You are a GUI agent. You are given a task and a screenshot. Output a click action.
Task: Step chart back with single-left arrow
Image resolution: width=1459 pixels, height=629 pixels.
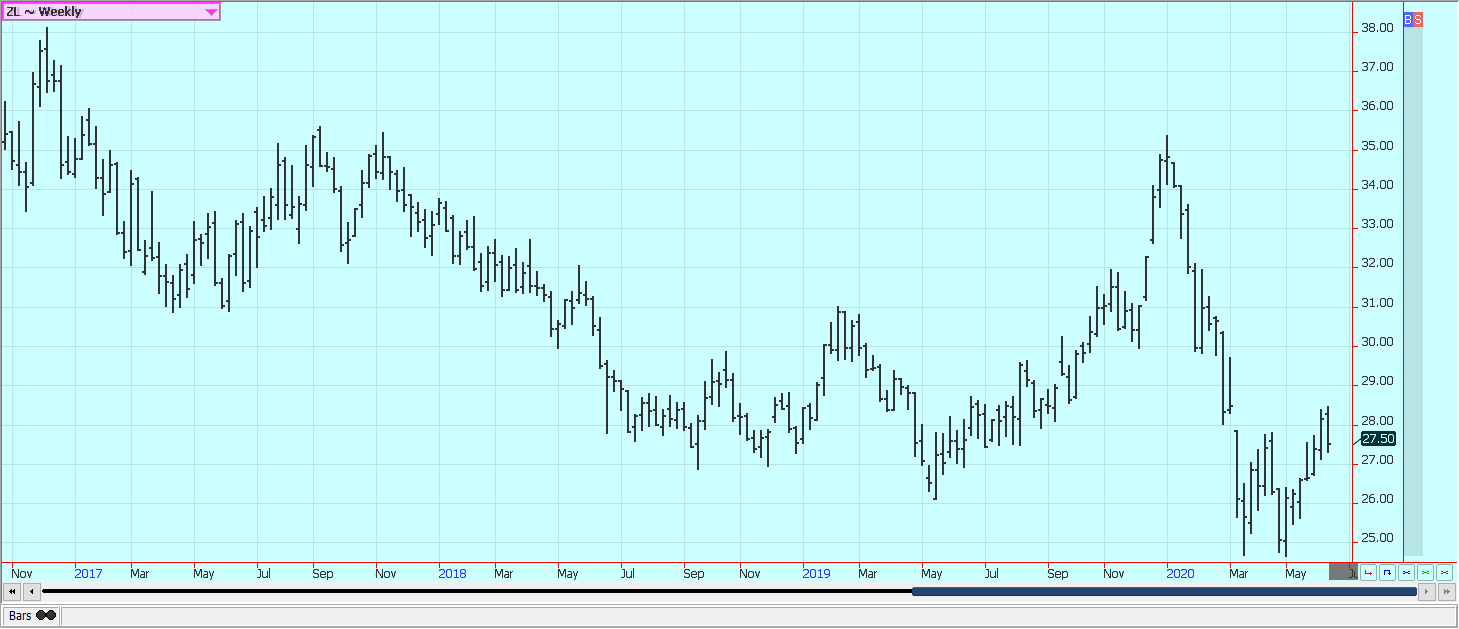point(31,592)
